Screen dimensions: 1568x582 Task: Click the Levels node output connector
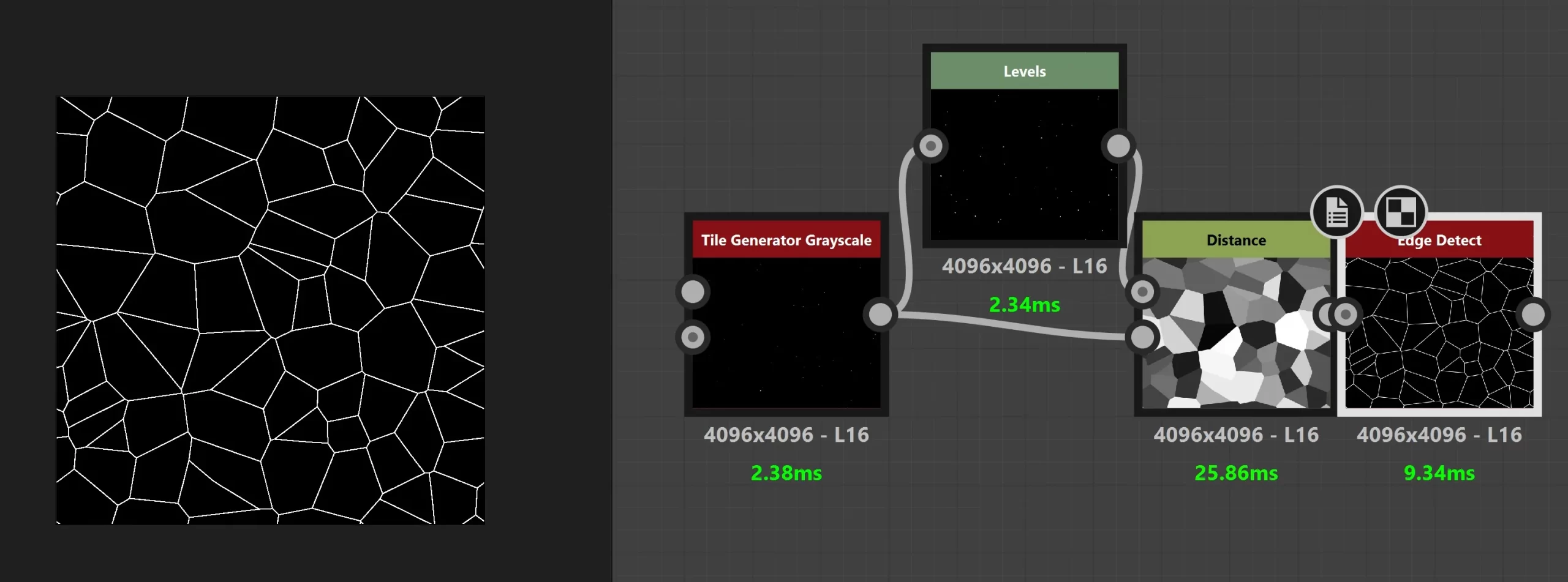[x=1118, y=146]
